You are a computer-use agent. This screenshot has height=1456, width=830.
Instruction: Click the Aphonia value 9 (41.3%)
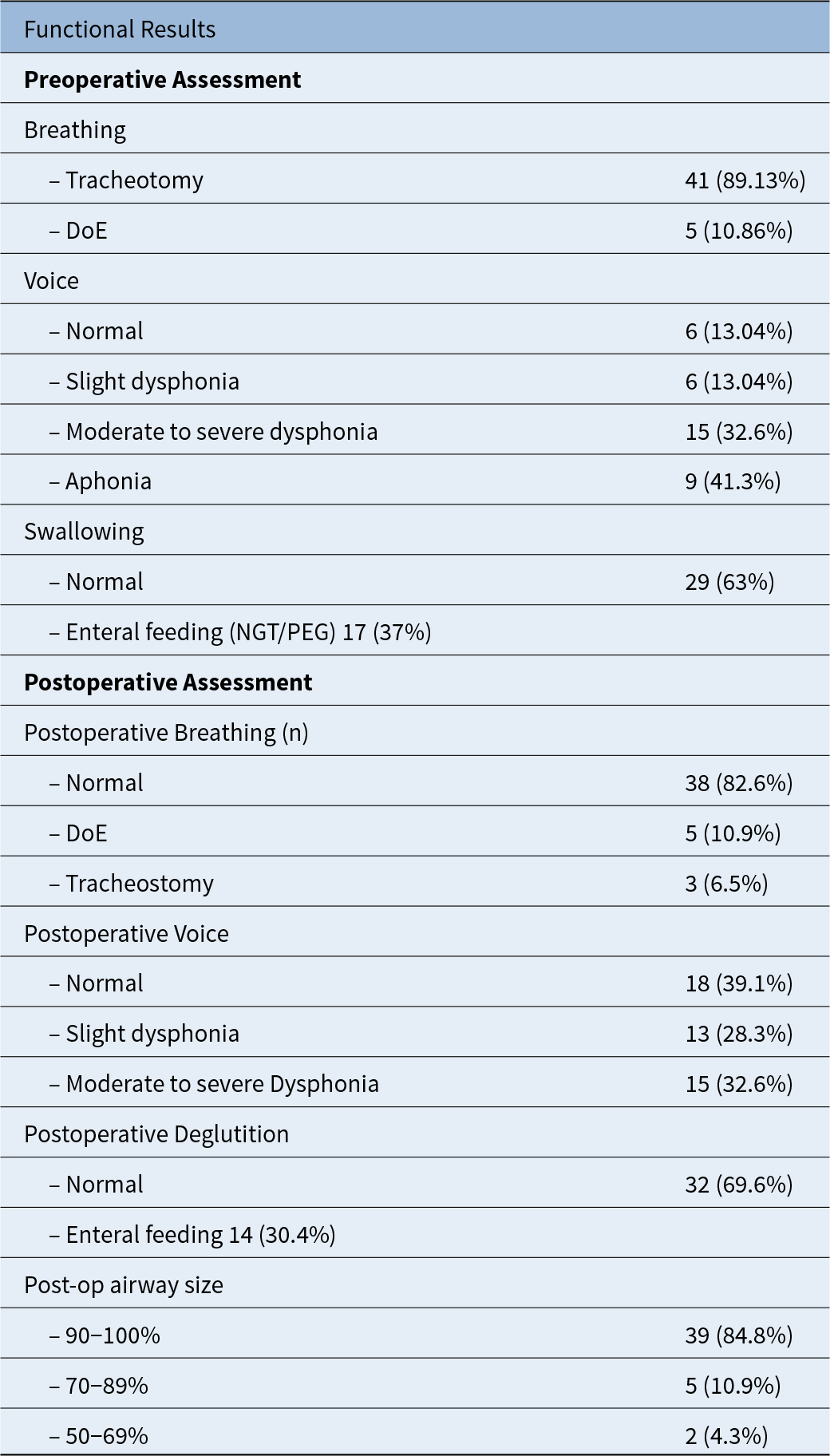point(733,481)
